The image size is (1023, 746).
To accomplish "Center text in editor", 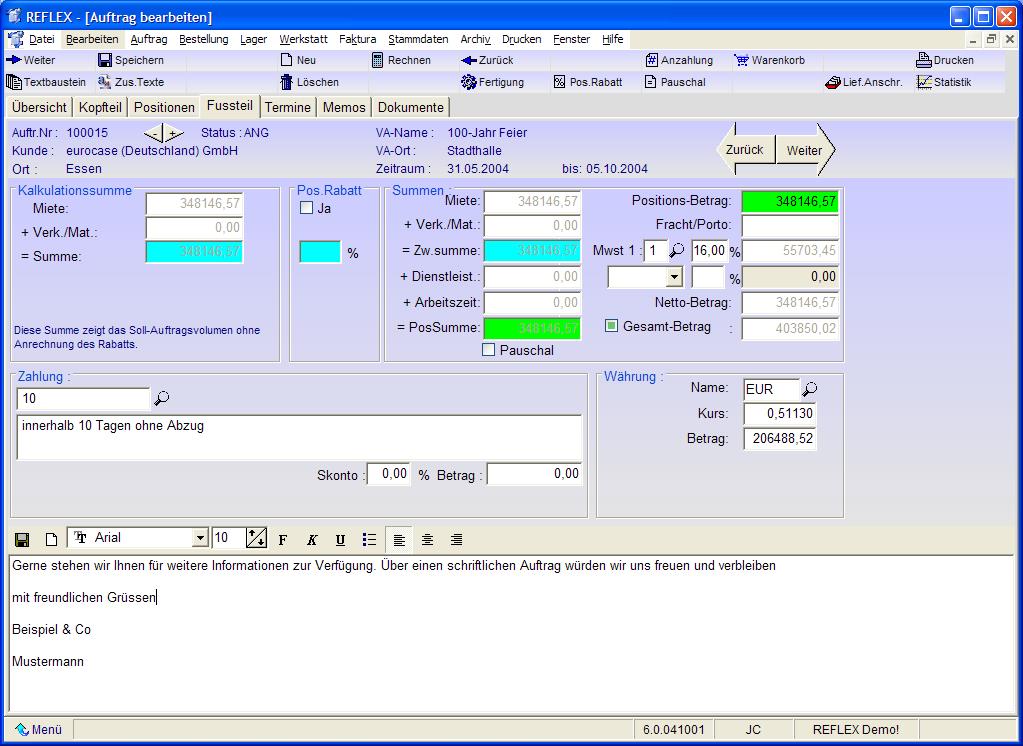I will (x=427, y=540).
